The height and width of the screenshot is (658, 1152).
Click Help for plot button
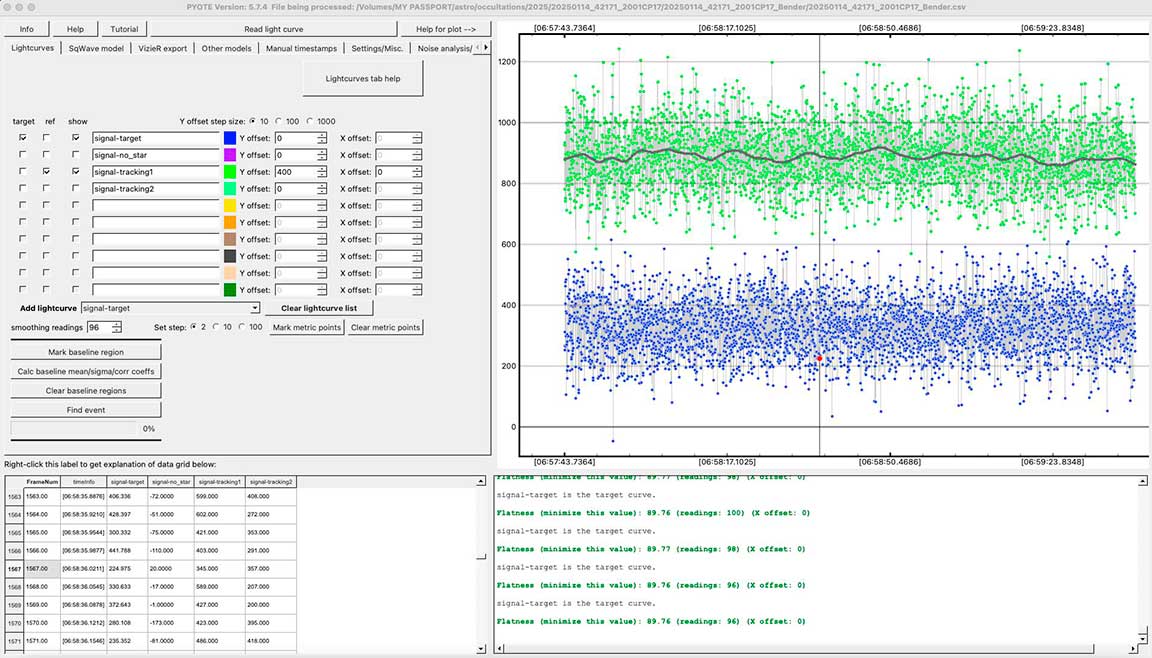[445, 29]
